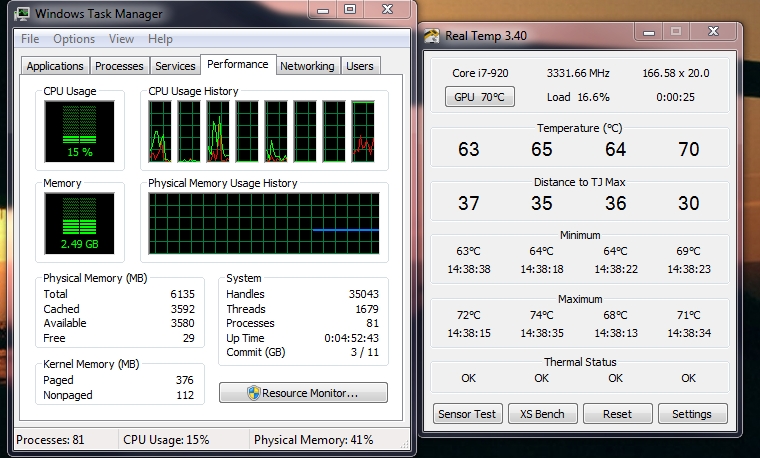Launch the Sensor Test
Image resolution: width=760 pixels, height=458 pixels.
click(467, 414)
